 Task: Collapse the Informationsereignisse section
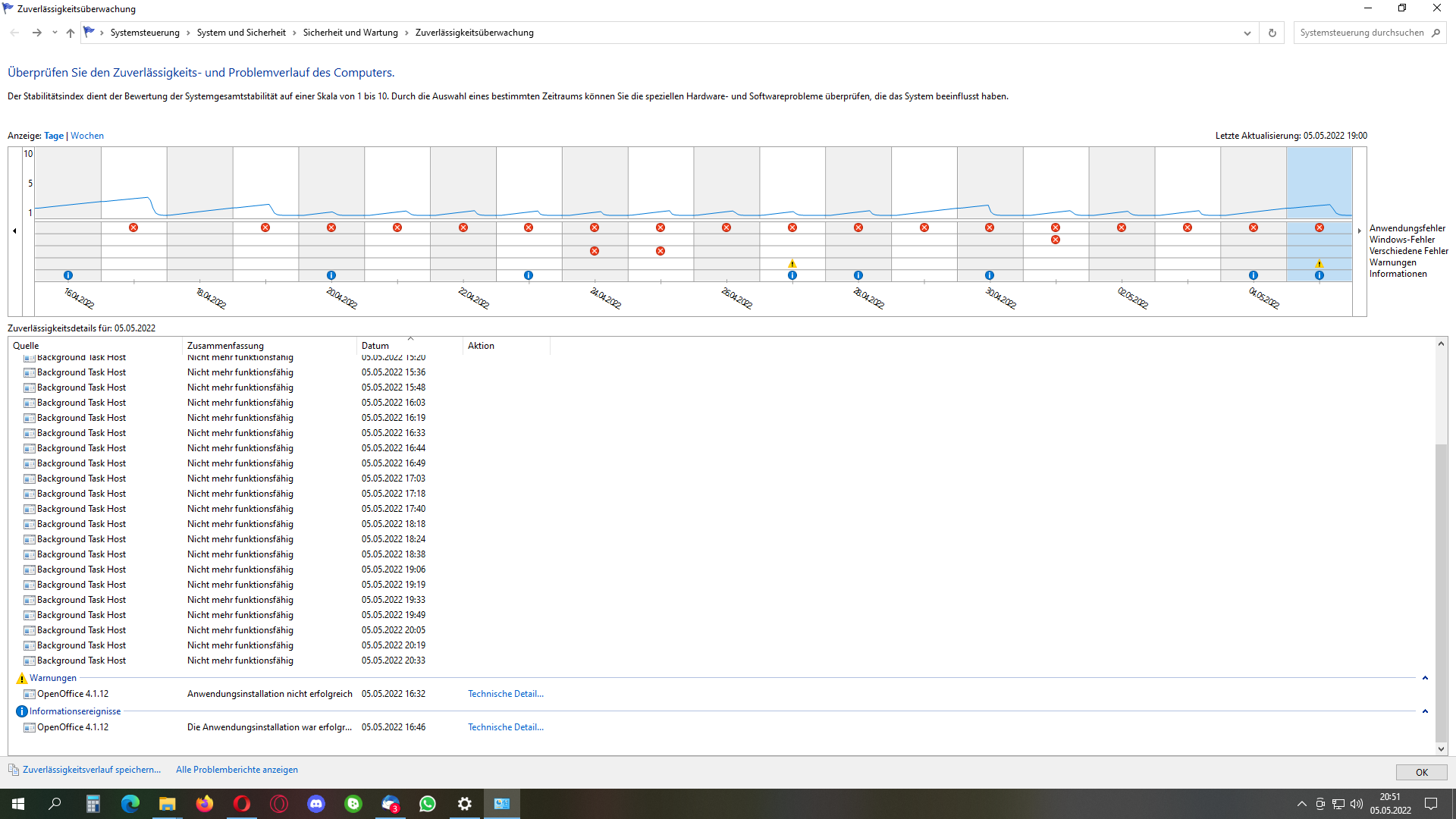pyautogui.click(x=1425, y=711)
